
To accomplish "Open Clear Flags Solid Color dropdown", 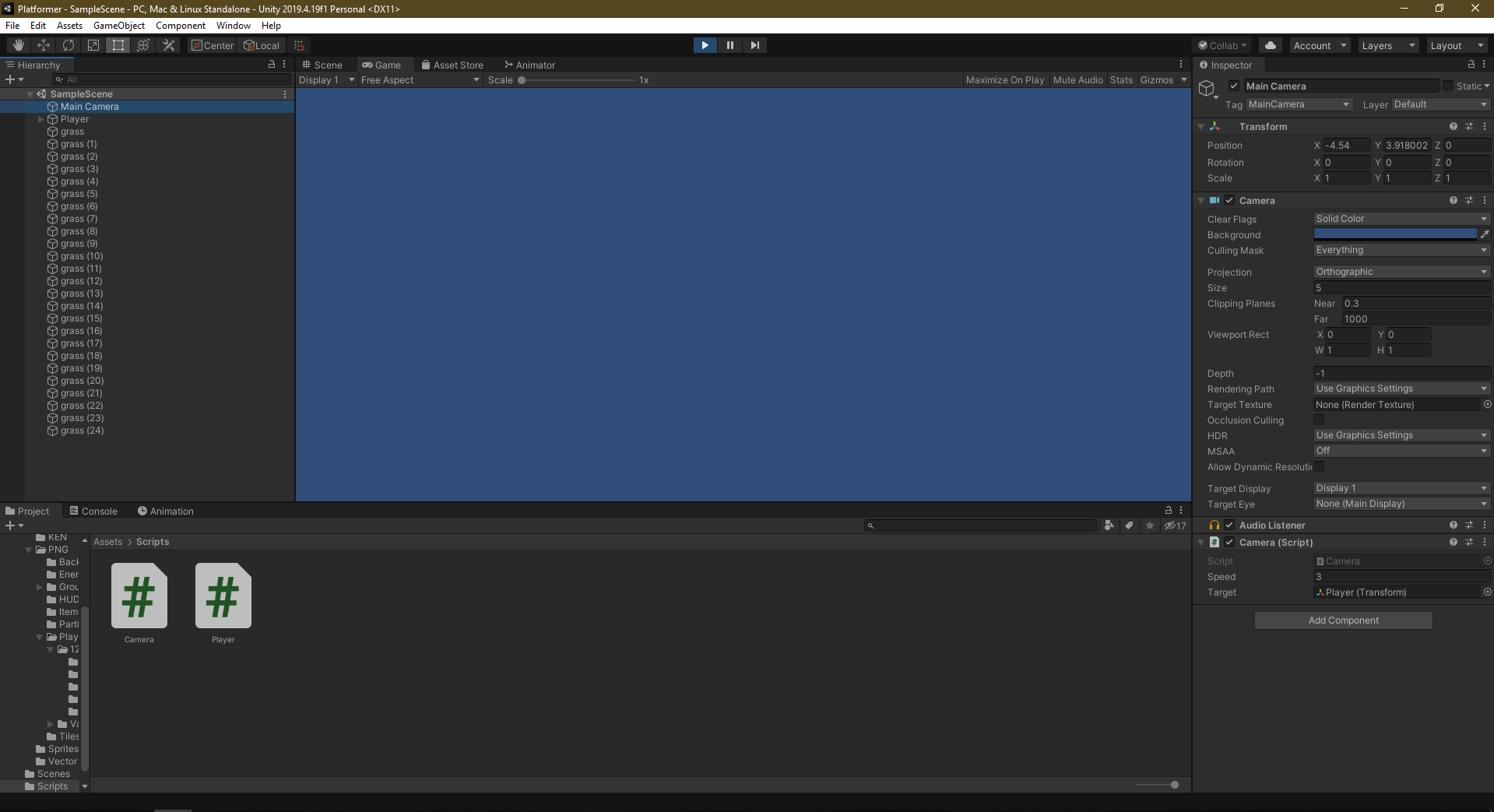I will coord(1401,219).
